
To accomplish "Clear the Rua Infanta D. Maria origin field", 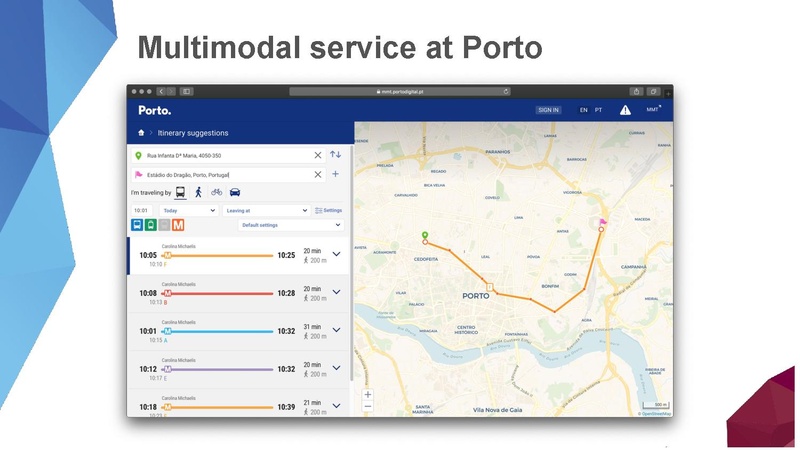I will tap(317, 155).
